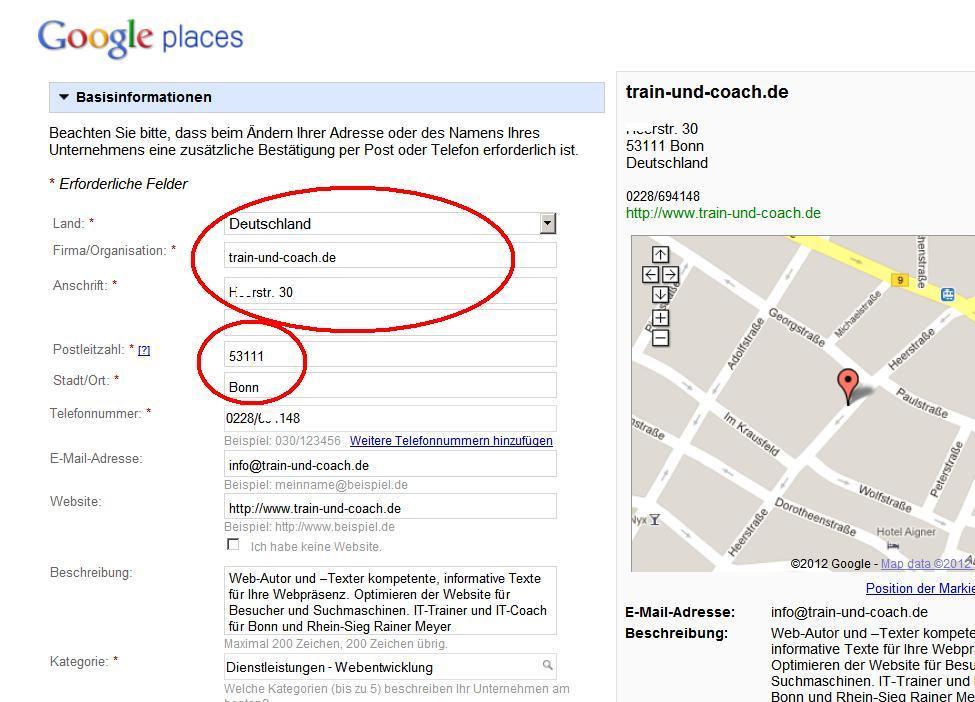Click 'Peterstraße' label on the map
Image resolution: width=975 pixels, height=702 pixels.
[x=946, y=469]
